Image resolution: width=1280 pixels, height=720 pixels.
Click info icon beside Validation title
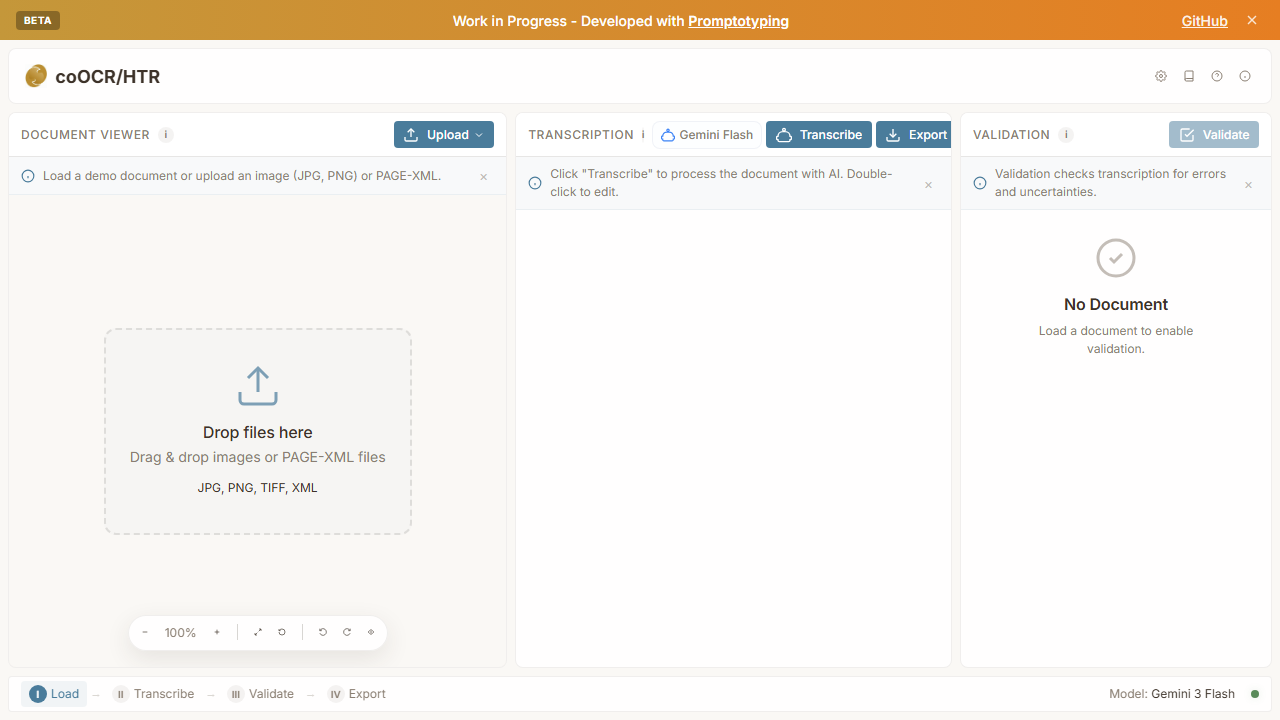pos(1066,135)
